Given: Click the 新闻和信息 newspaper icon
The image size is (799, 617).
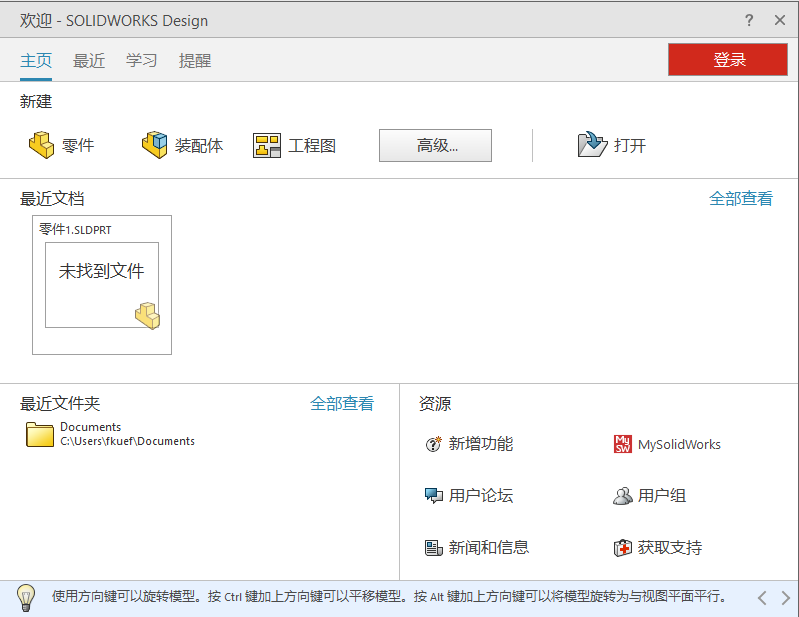Looking at the screenshot, I should [x=434, y=548].
